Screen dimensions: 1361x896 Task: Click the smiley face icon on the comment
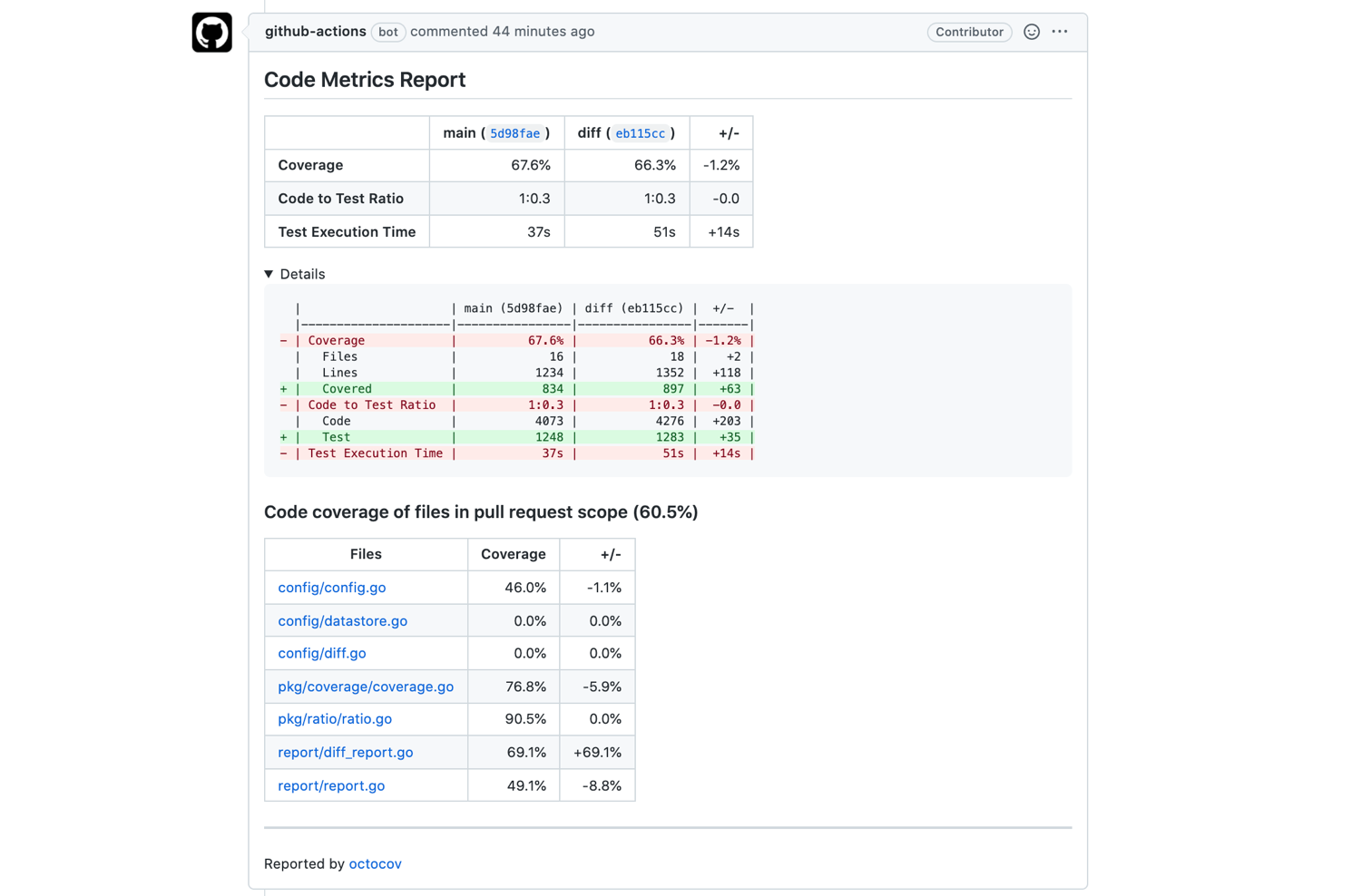(1031, 31)
